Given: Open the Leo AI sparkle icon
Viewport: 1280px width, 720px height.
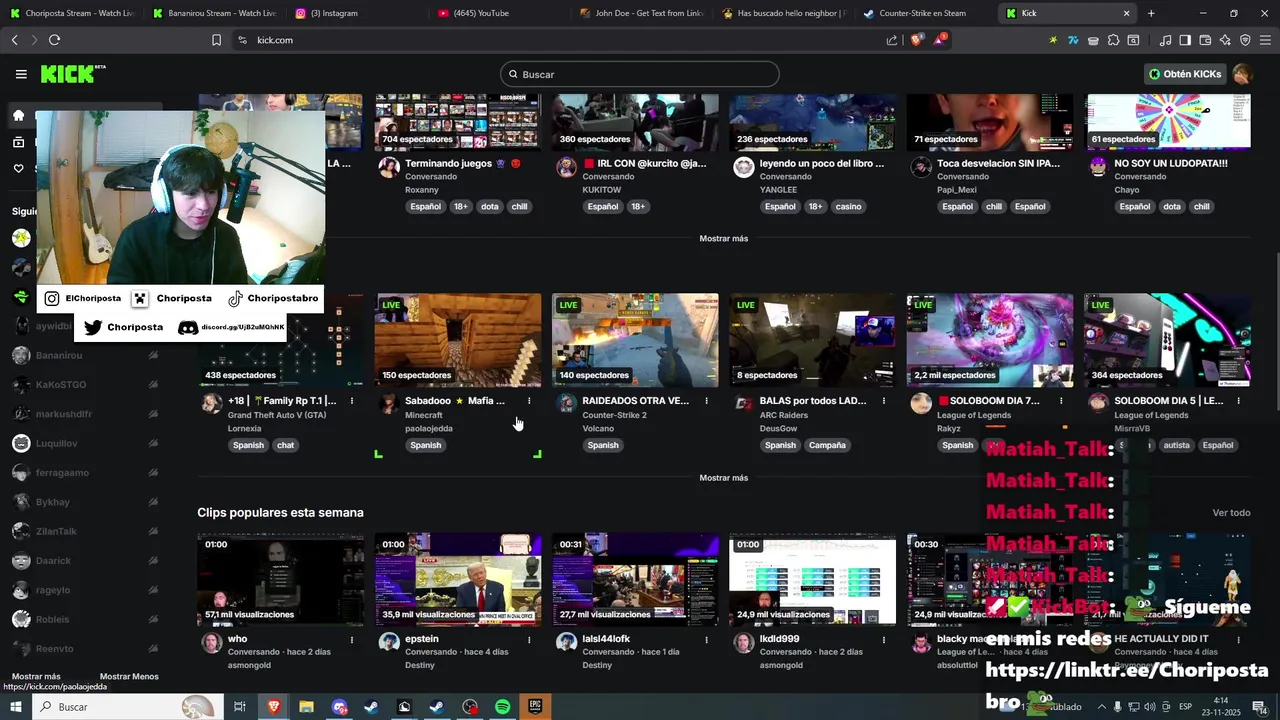Looking at the screenshot, I should tap(1225, 40).
